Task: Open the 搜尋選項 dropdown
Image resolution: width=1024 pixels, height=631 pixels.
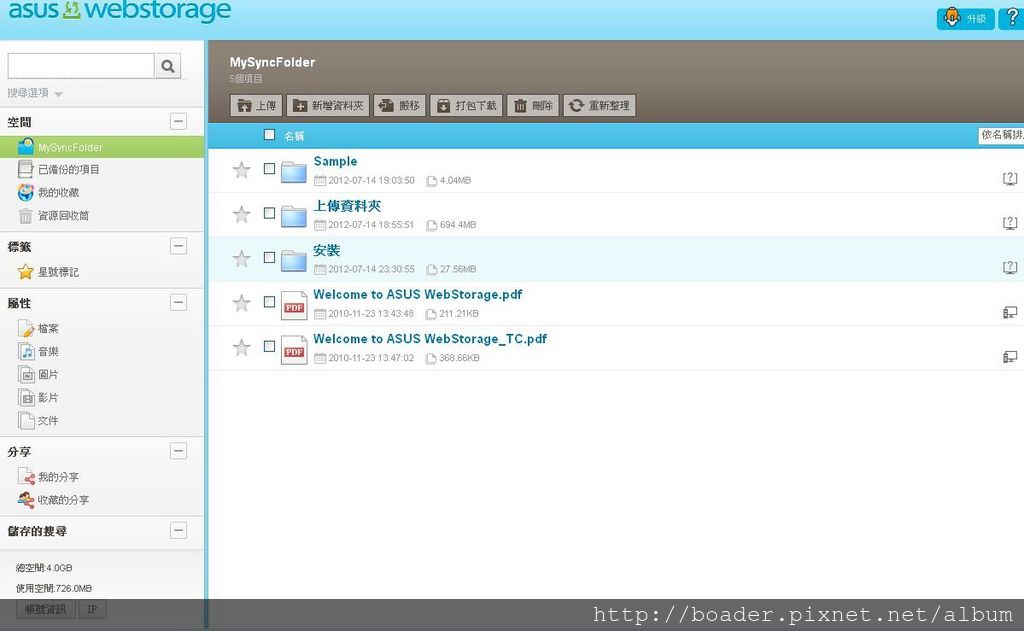Action: click(x=35, y=93)
